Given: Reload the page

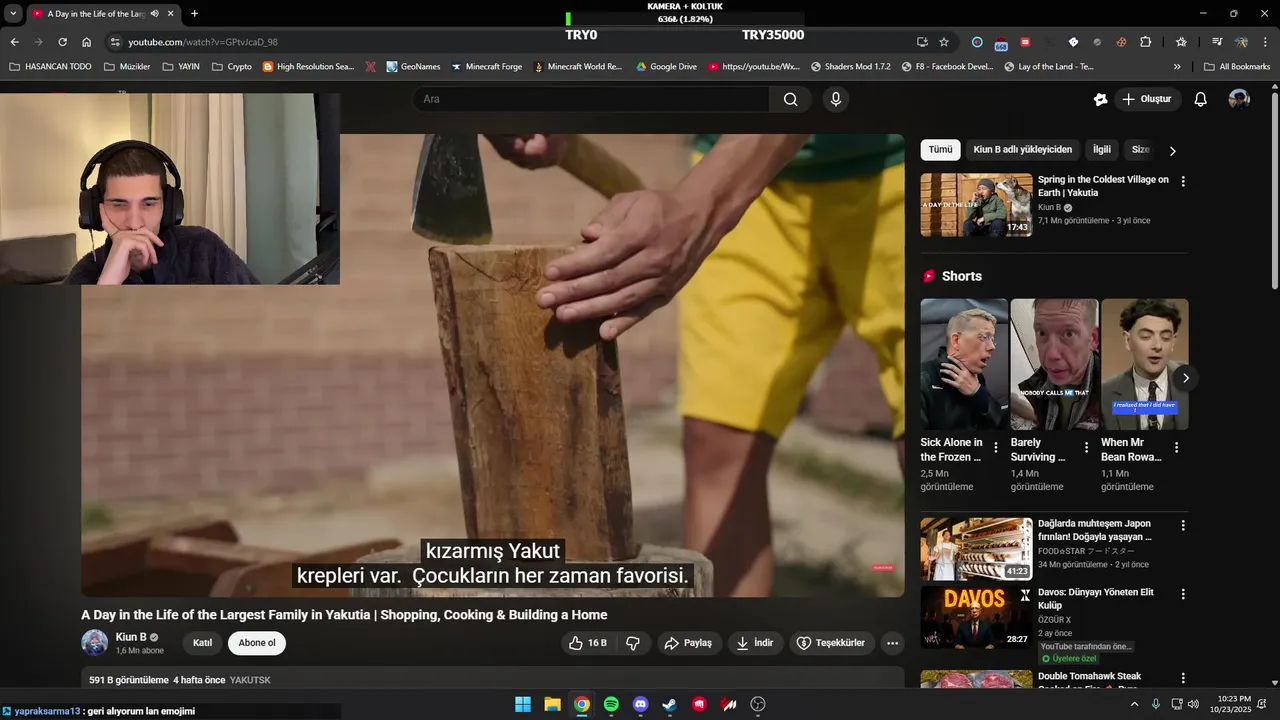Looking at the screenshot, I should (x=62, y=42).
